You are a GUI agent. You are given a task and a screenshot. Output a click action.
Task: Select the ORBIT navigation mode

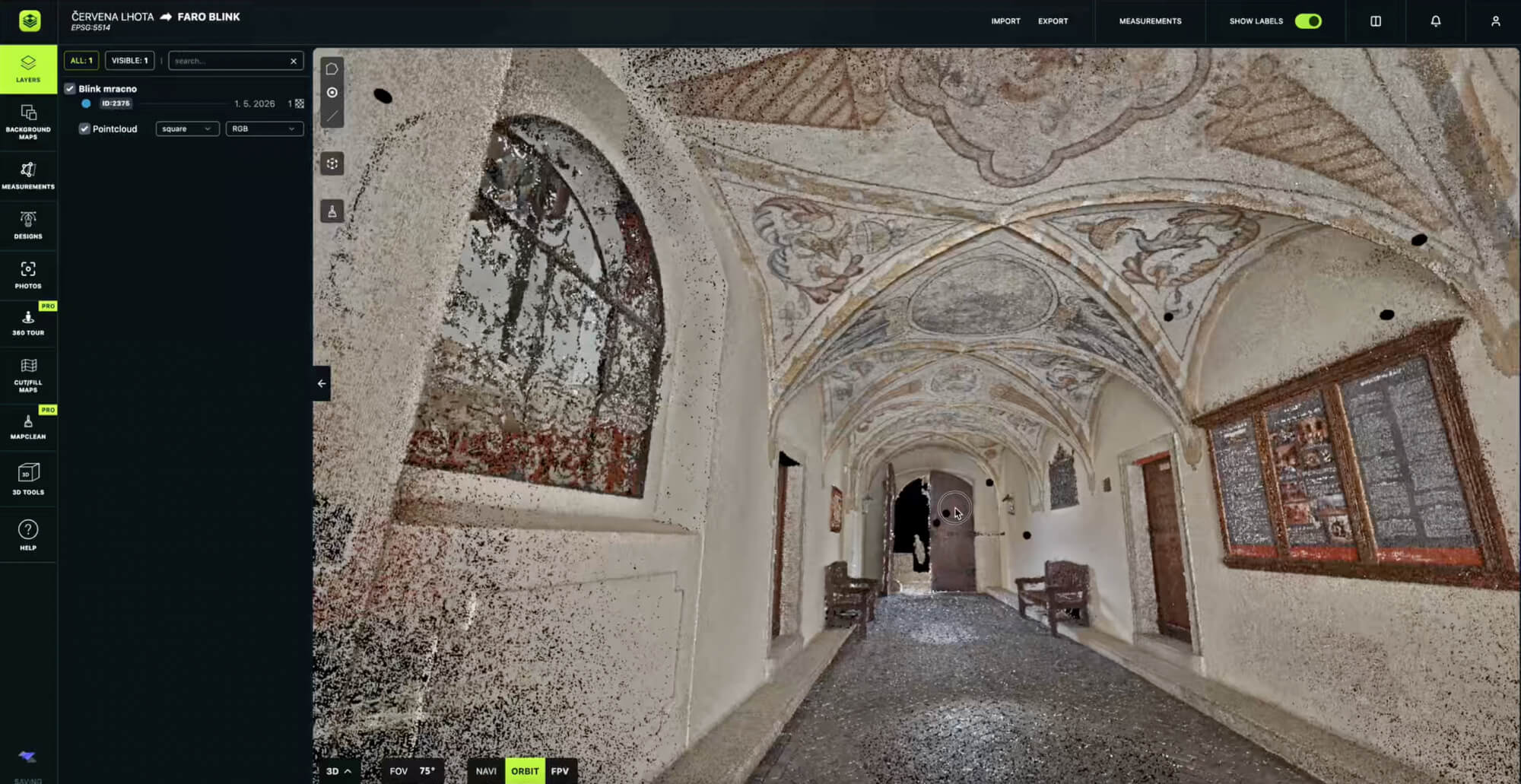(525, 771)
